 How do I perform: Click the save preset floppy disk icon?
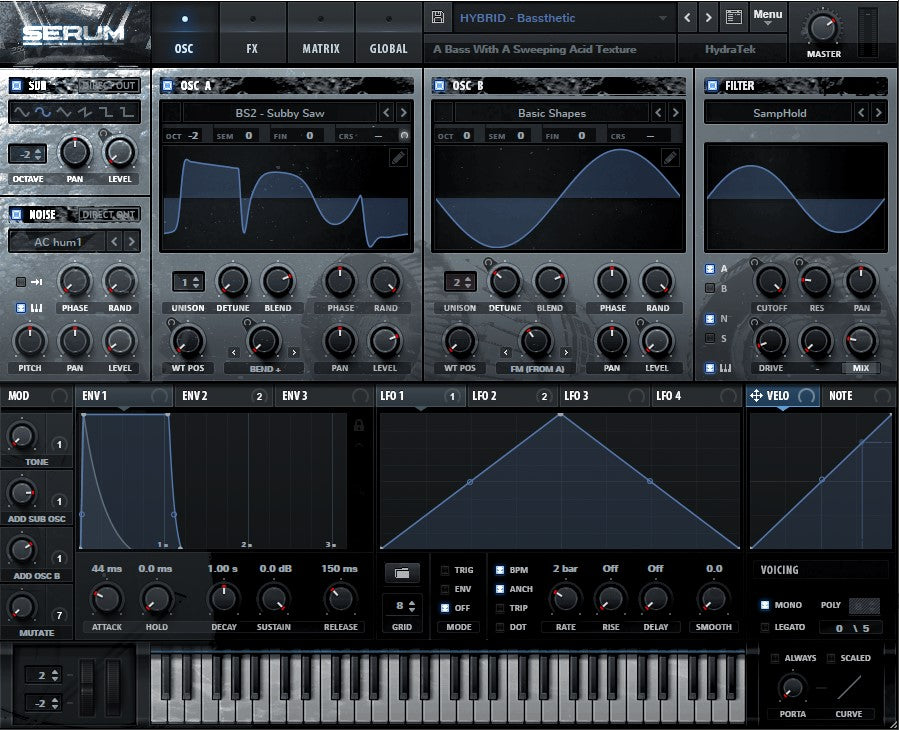click(437, 18)
